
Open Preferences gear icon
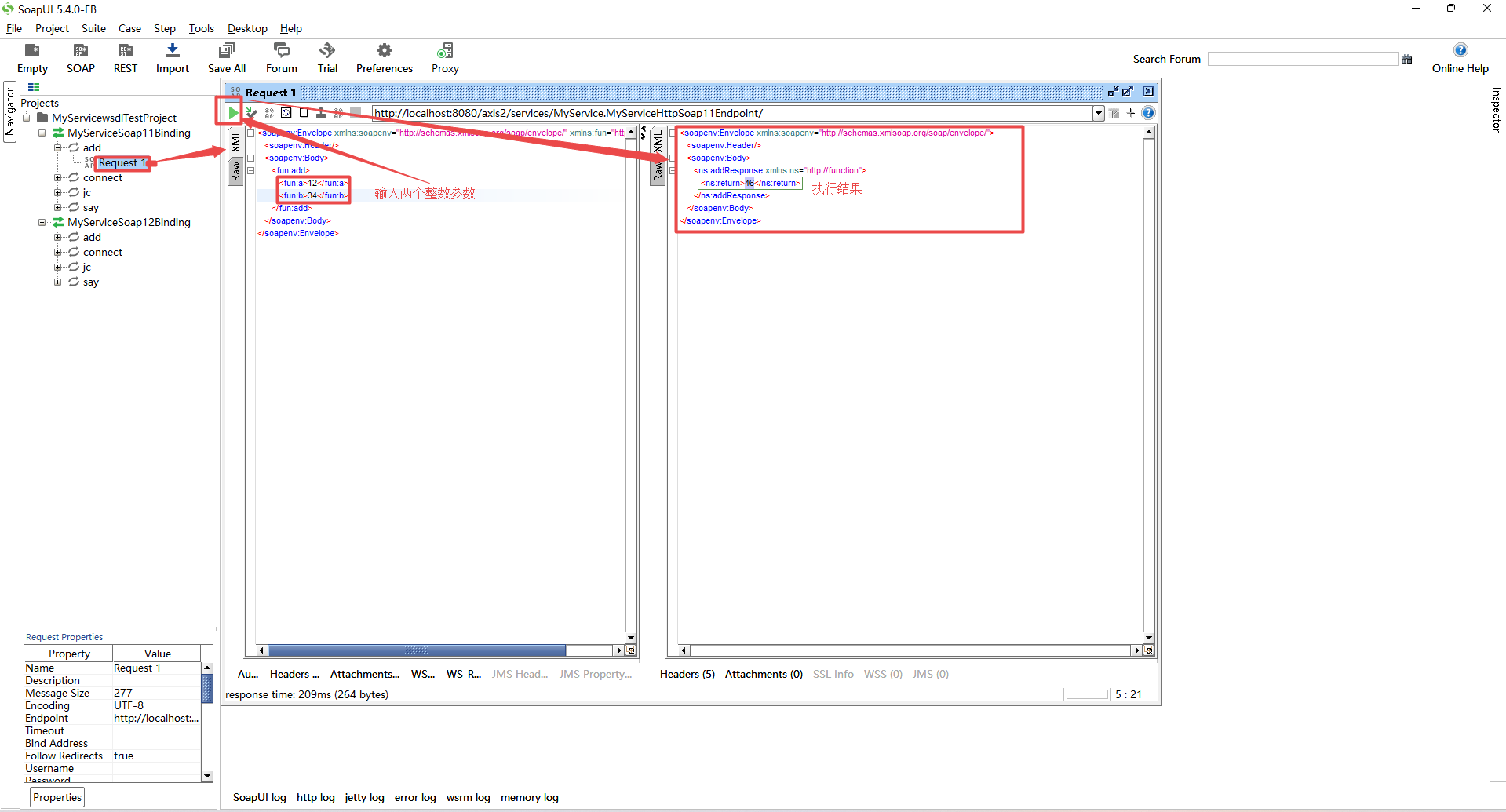click(x=385, y=51)
